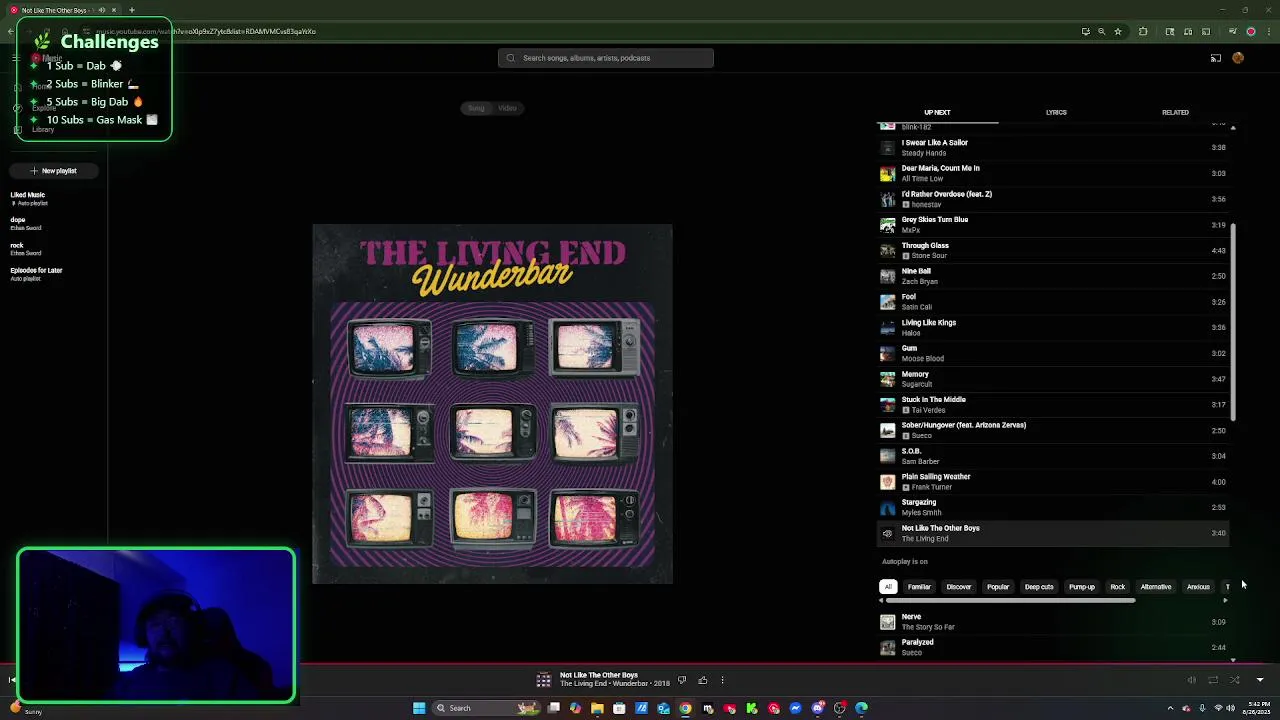
Task: Select the Deep cuts filter chip
Action: [1039, 587]
